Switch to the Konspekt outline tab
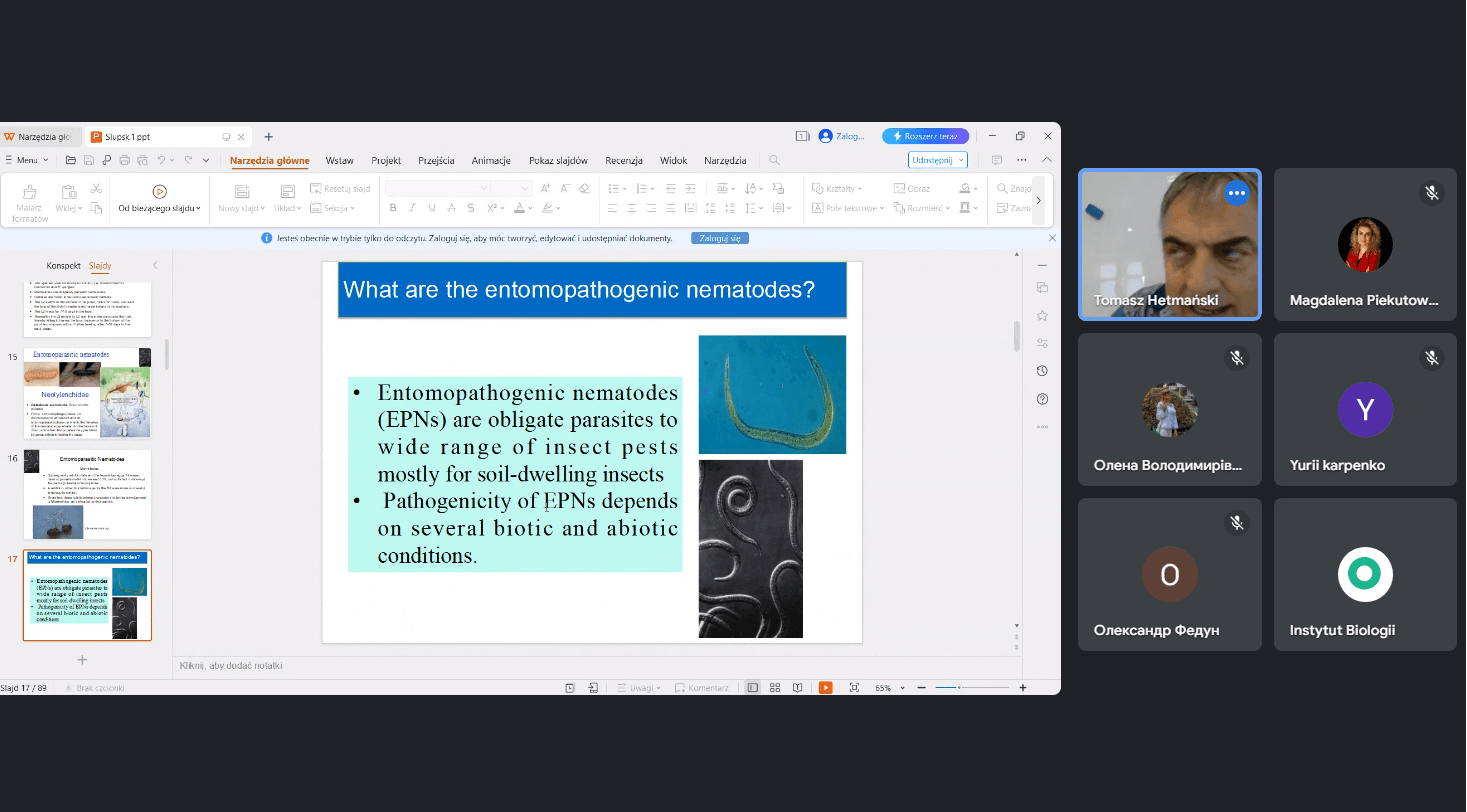1467x812 pixels. pos(63,266)
